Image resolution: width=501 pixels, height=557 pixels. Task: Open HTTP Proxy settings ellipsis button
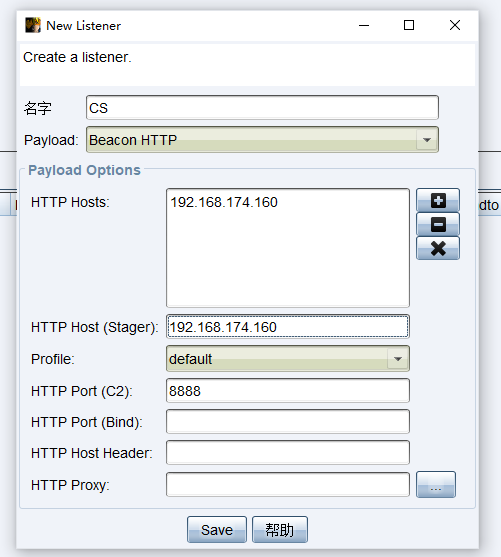[436, 485]
